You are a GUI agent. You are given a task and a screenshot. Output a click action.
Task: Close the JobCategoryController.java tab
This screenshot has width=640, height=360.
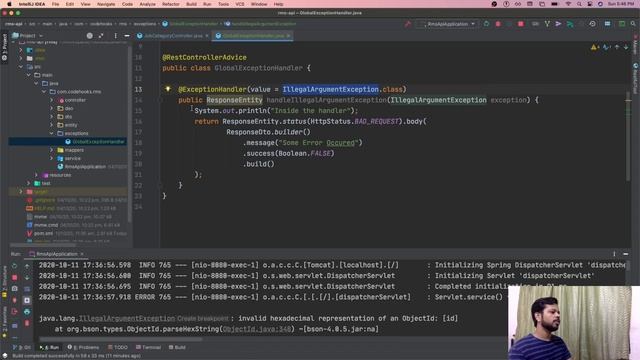(207, 36)
